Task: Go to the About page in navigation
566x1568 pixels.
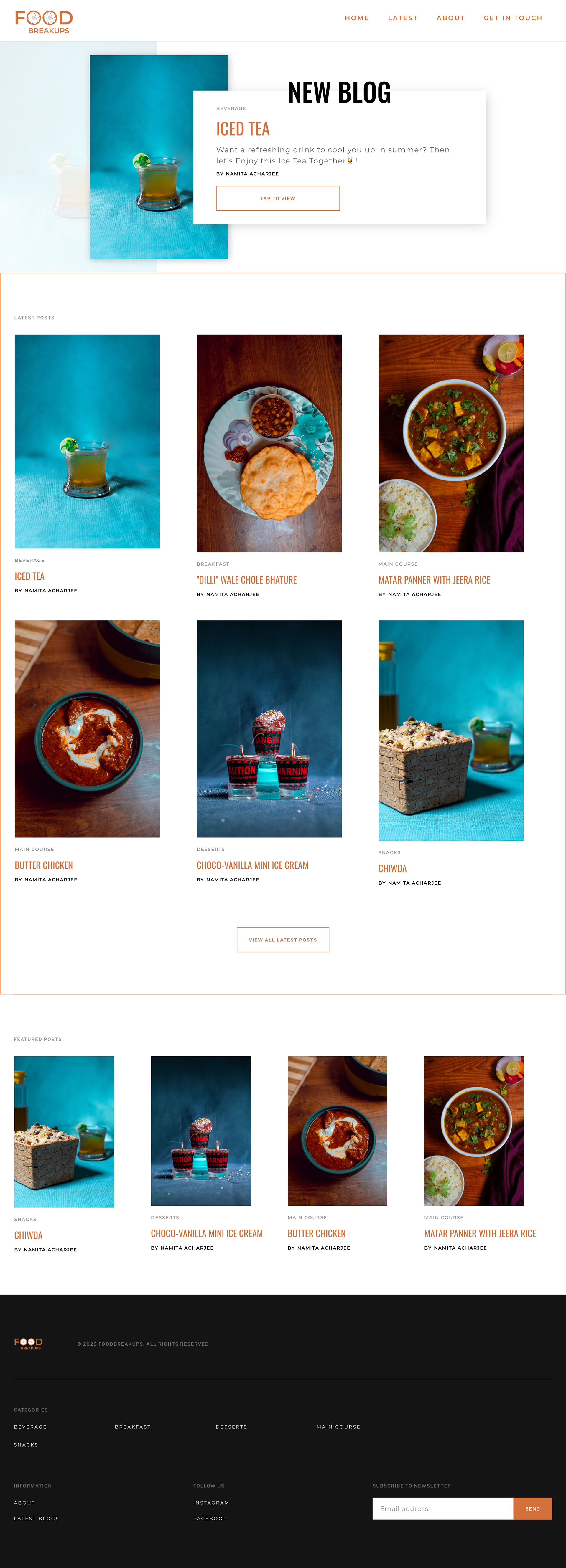Action: pyautogui.click(x=450, y=18)
